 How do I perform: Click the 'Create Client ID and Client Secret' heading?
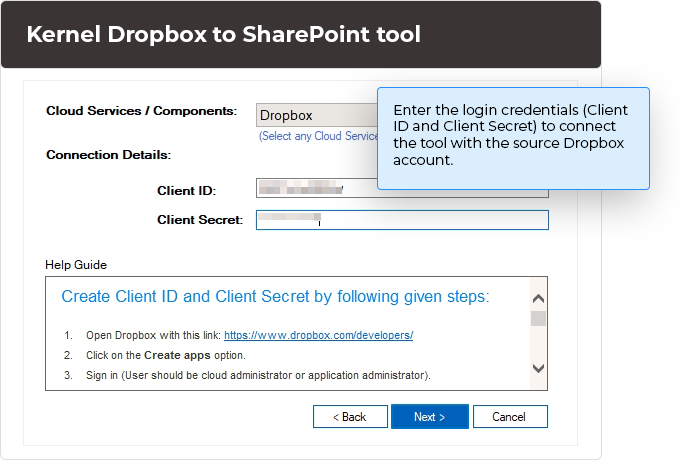(x=275, y=297)
